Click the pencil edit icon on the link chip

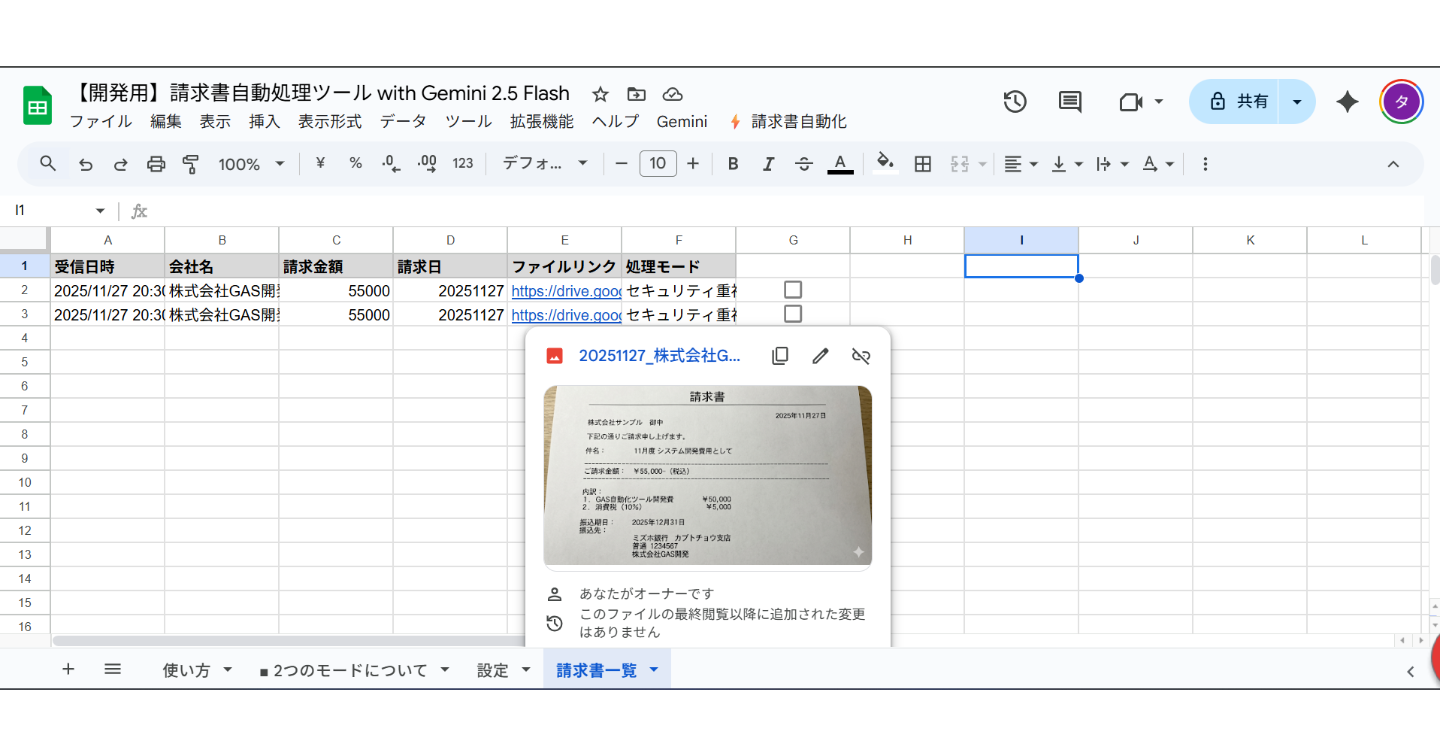click(820, 355)
